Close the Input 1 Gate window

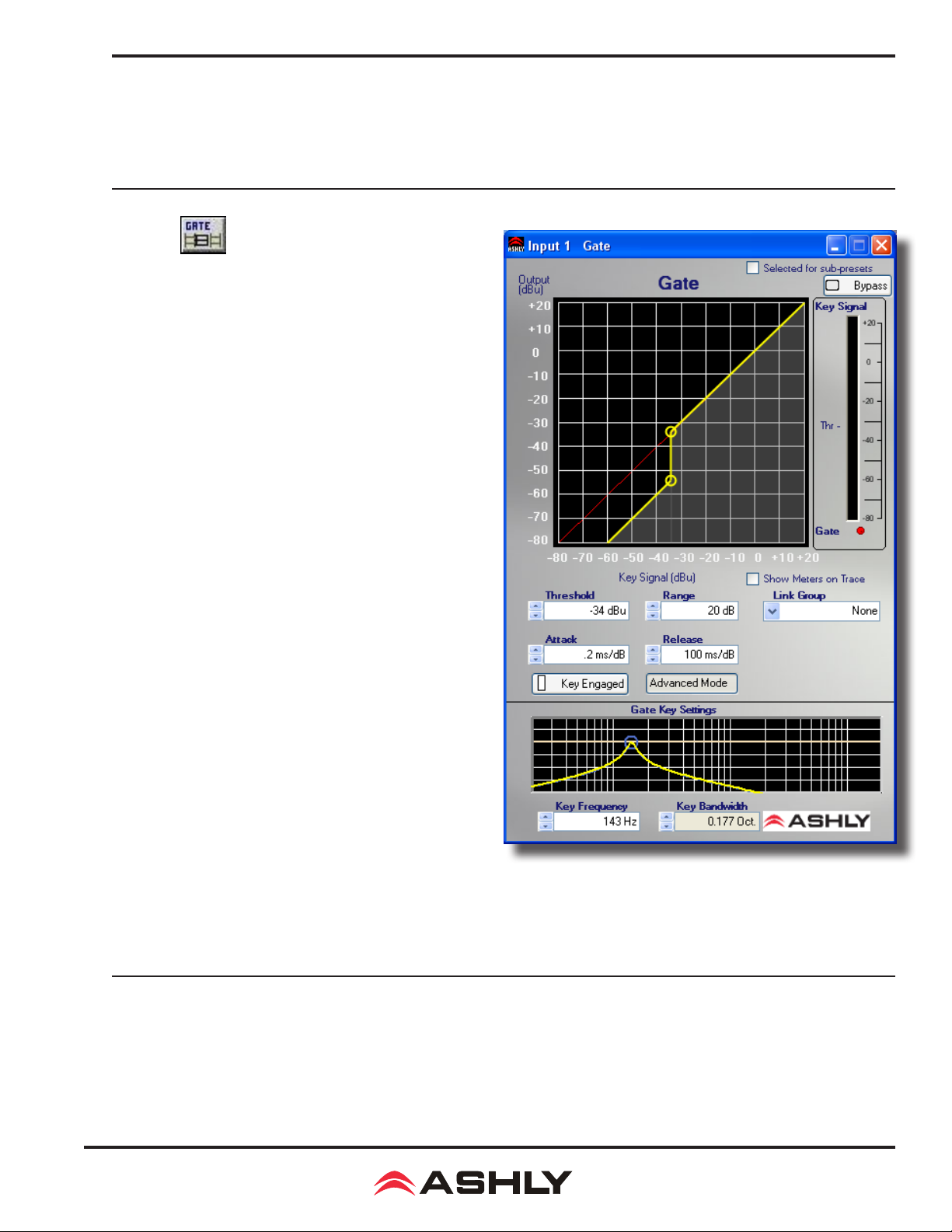click(x=881, y=246)
